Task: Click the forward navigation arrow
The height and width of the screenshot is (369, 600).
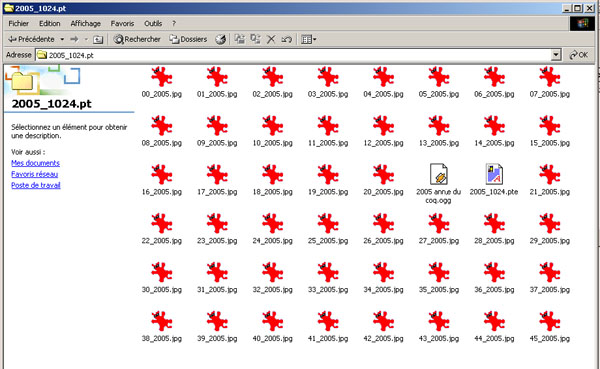Action: click(x=74, y=39)
